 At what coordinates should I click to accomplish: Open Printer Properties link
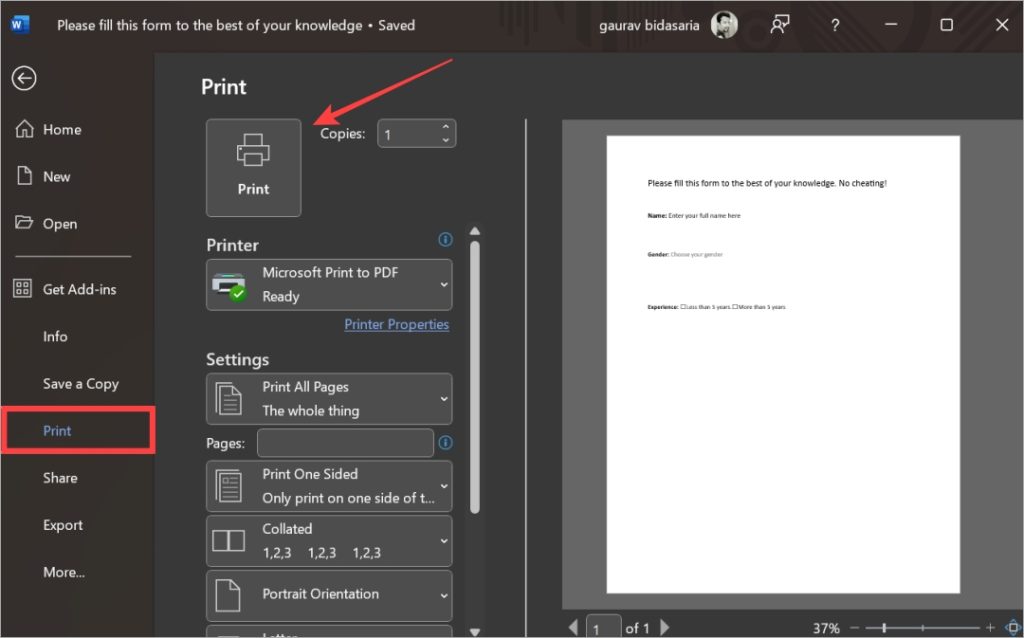point(396,325)
